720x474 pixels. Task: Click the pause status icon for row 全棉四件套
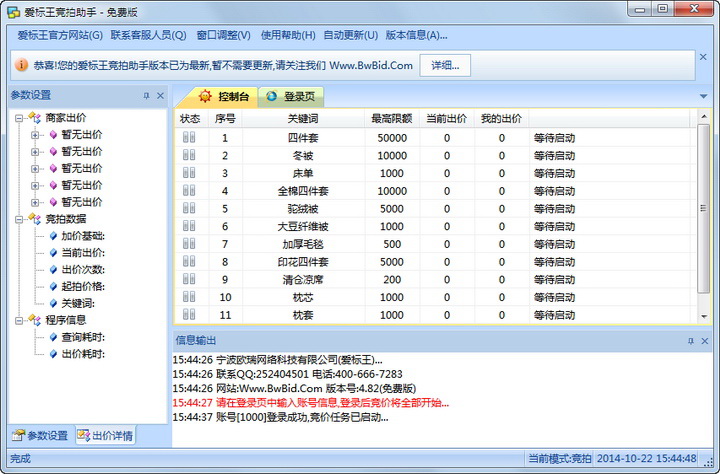189,191
